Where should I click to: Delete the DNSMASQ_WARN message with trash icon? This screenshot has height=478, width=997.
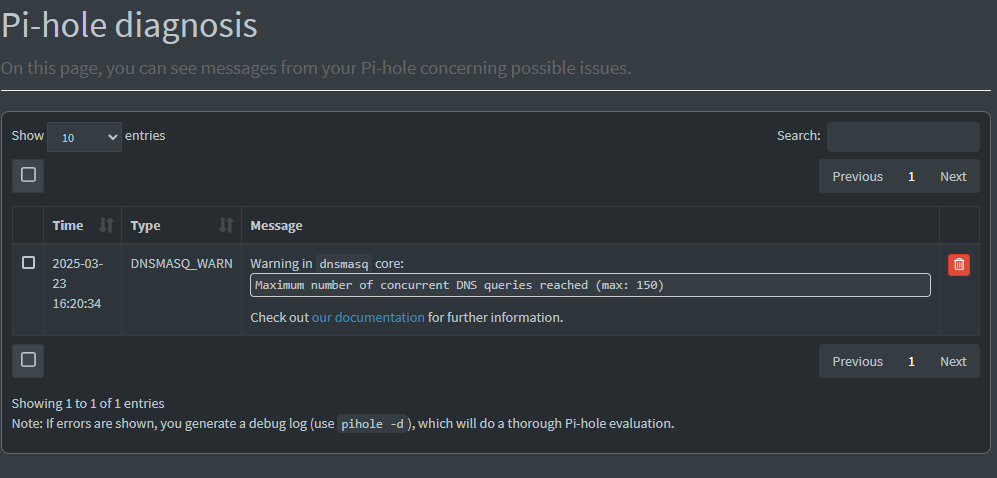pos(958,264)
